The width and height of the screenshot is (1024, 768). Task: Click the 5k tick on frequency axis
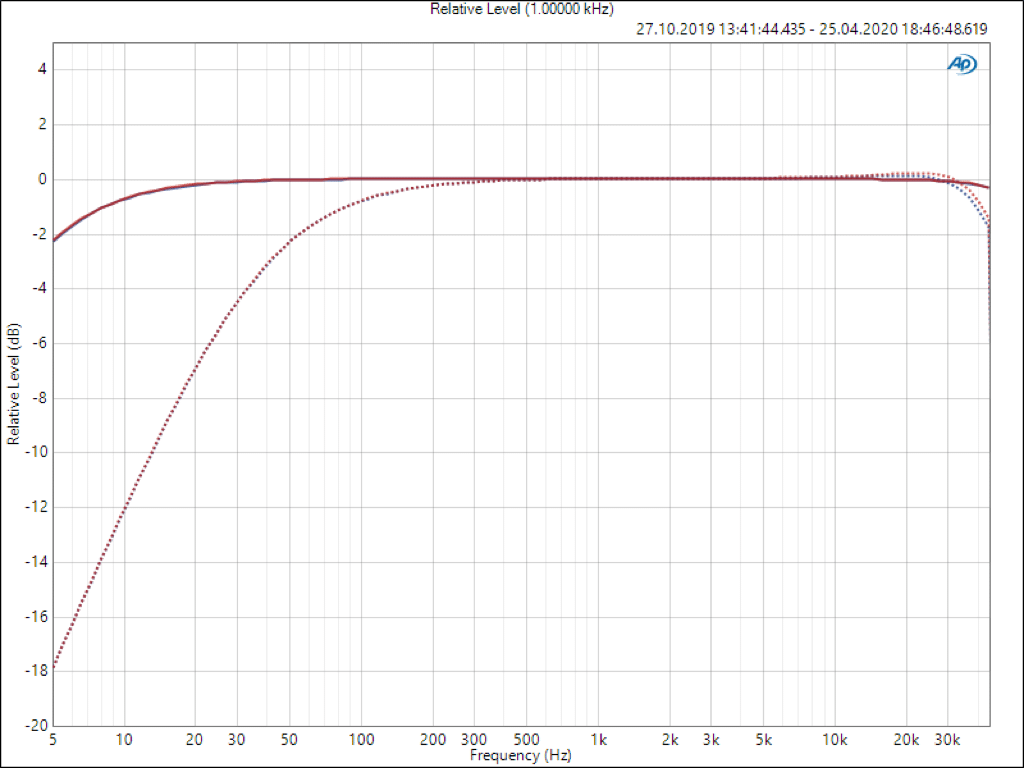coord(764,740)
